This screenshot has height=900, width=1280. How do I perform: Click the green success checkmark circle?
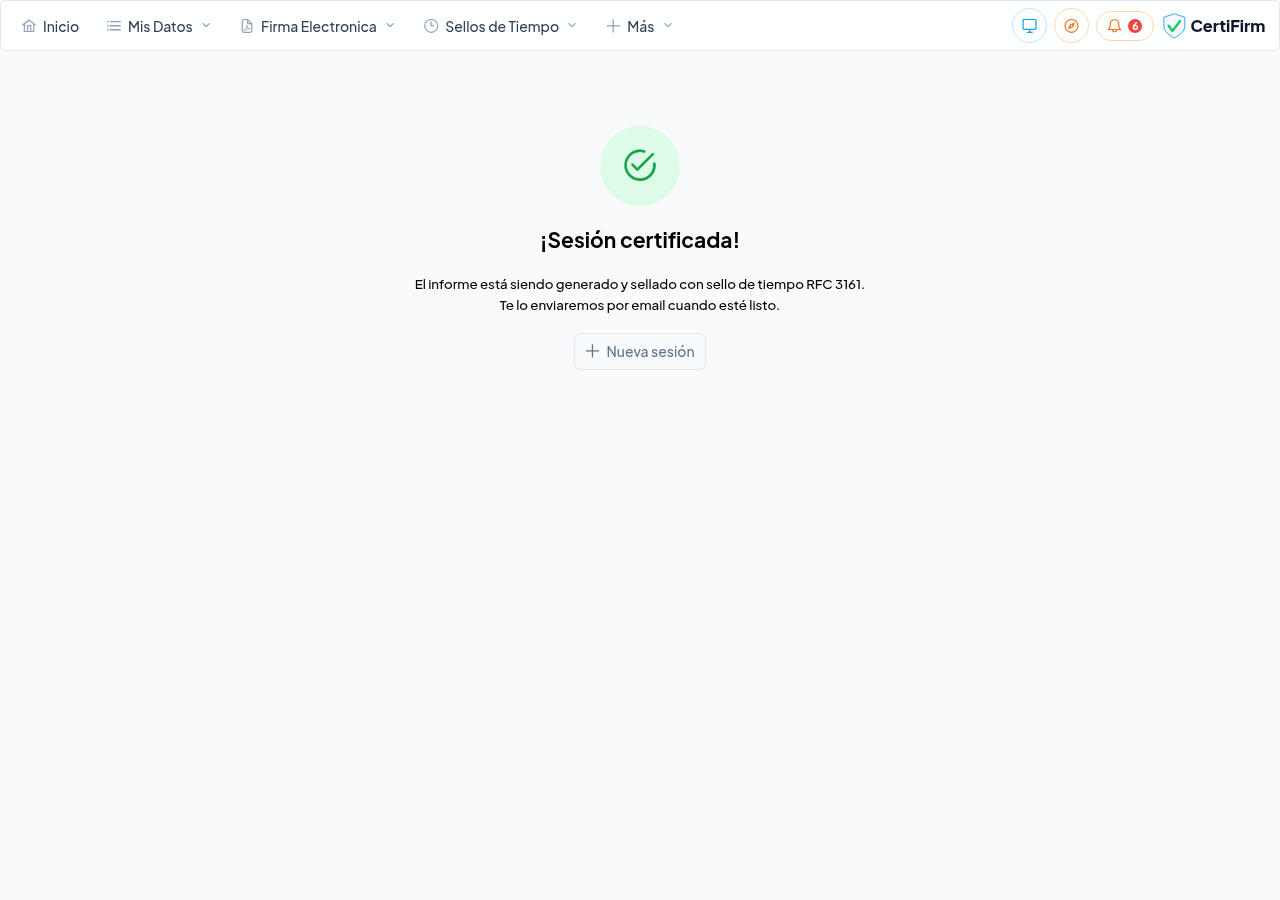click(640, 166)
